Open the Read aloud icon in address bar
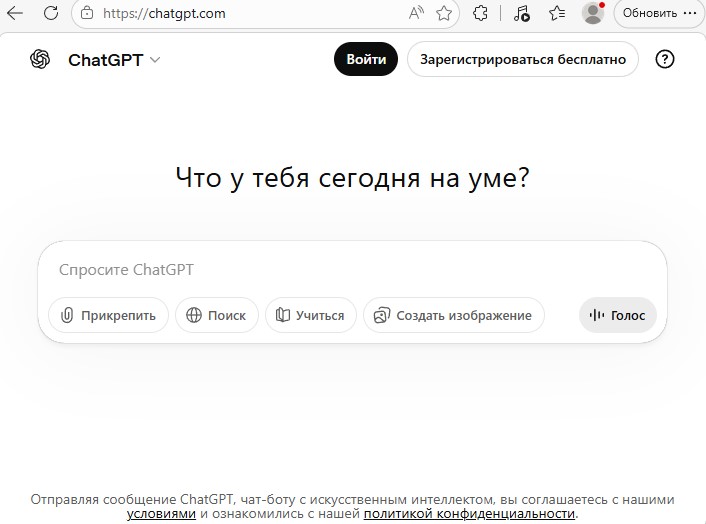The height and width of the screenshot is (524, 706). (416, 14)
